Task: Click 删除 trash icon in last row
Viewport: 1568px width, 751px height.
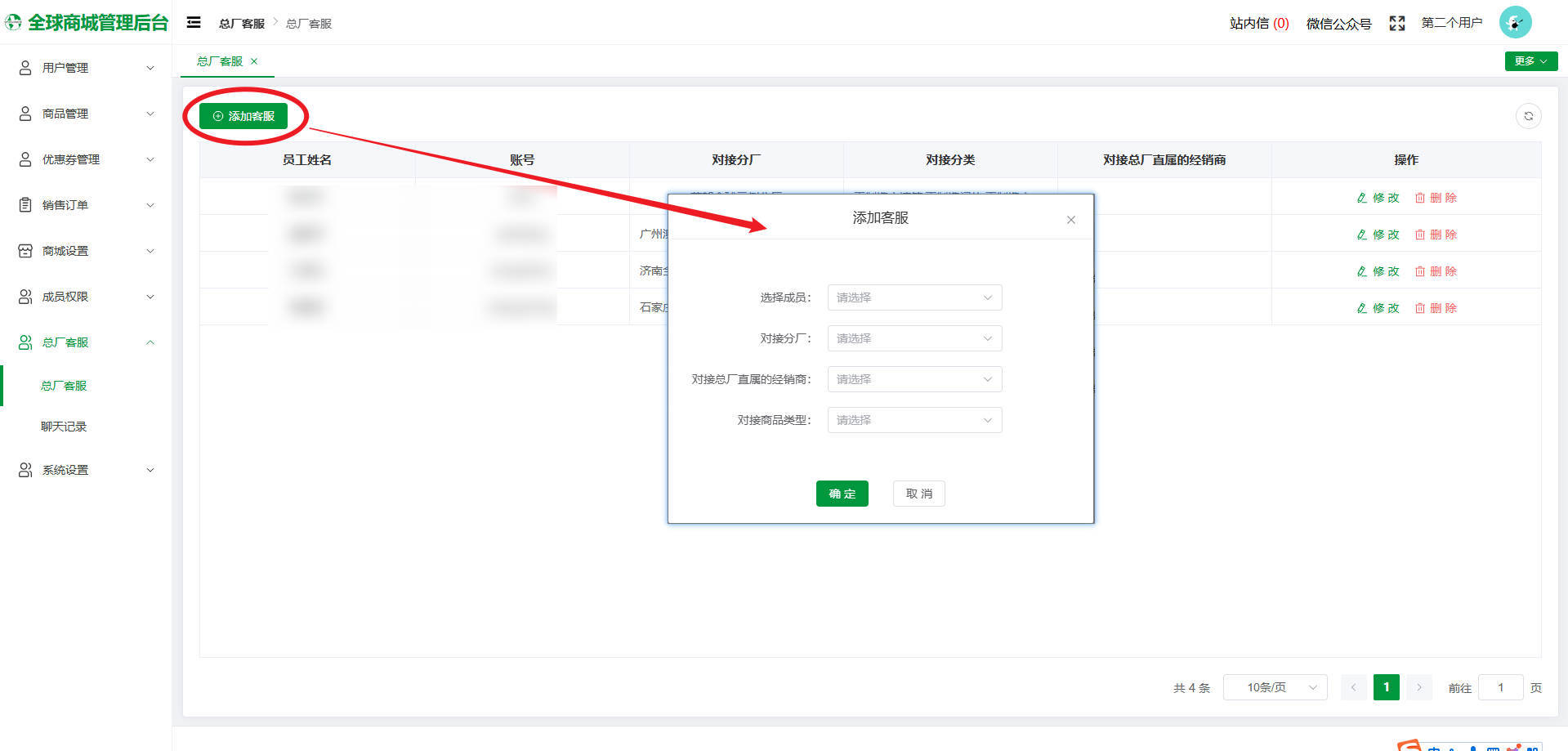Action: [x=1420, y=308]
